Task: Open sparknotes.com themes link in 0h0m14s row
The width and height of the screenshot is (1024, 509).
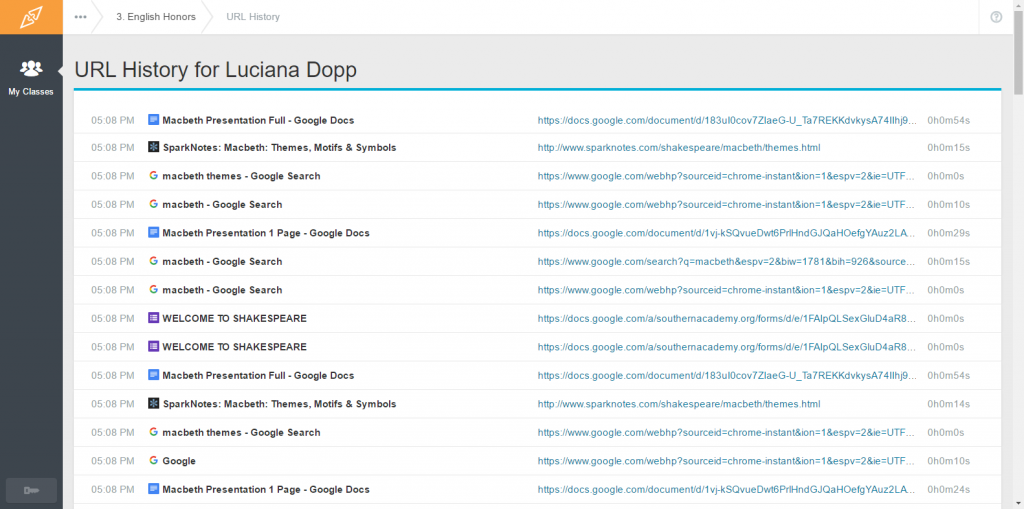Action: click(679, 404)
